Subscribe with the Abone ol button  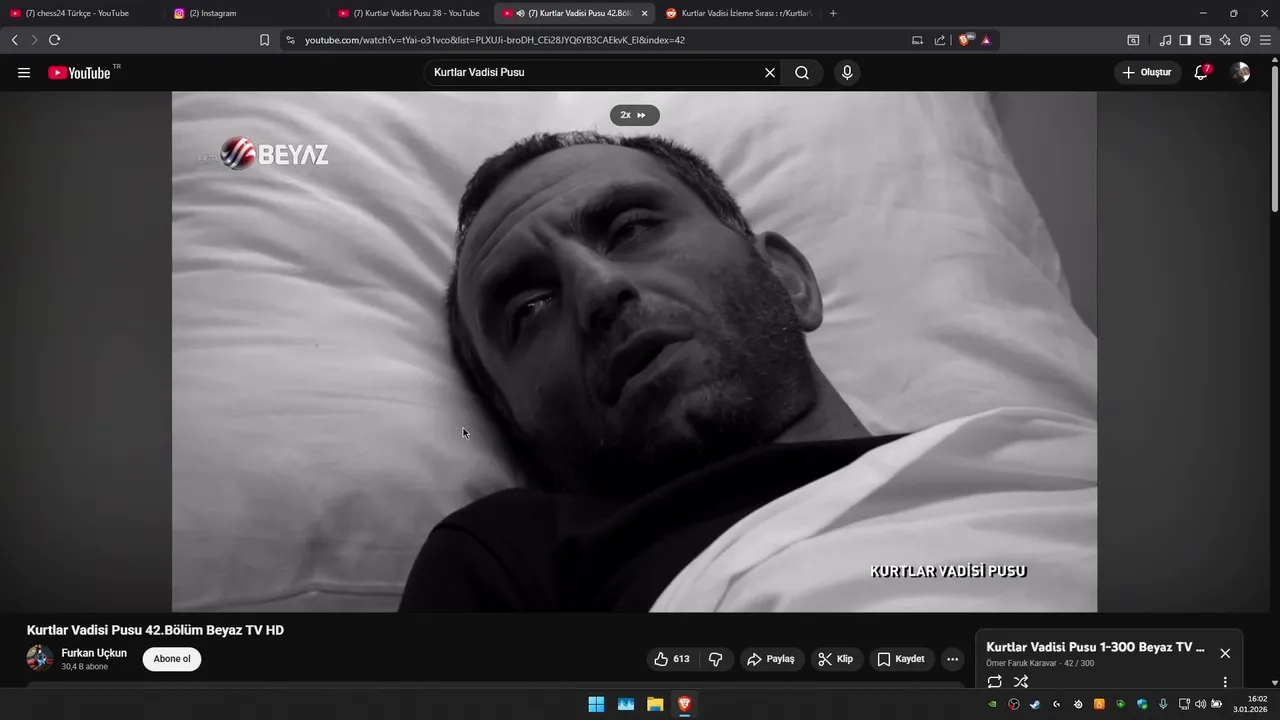click(x=172, y=659)
